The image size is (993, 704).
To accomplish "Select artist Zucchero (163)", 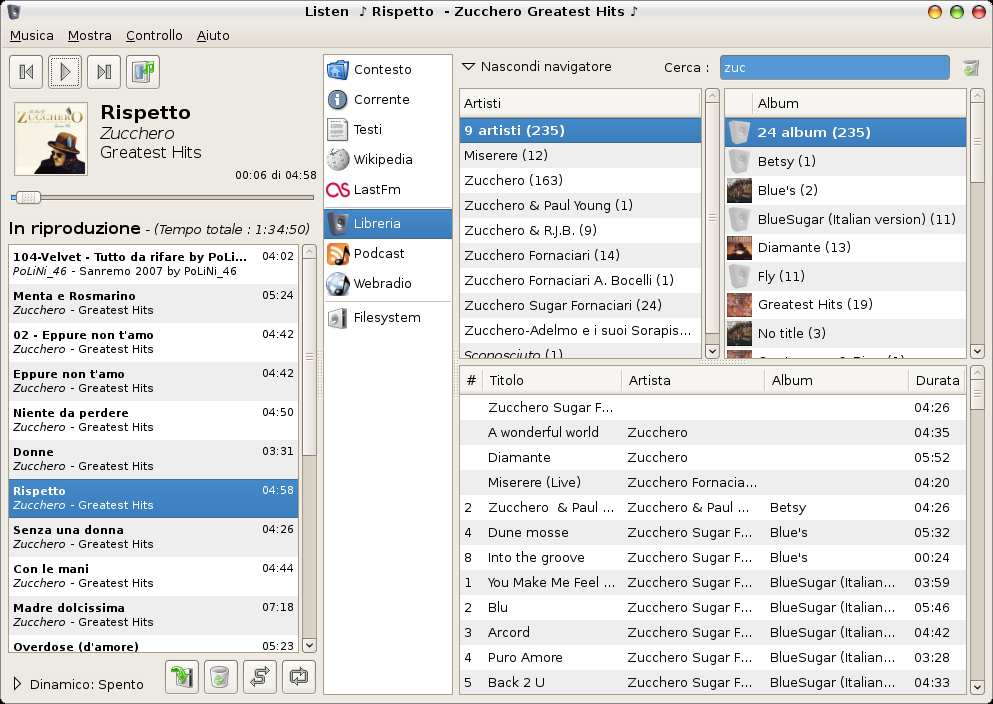I will 580,180.
